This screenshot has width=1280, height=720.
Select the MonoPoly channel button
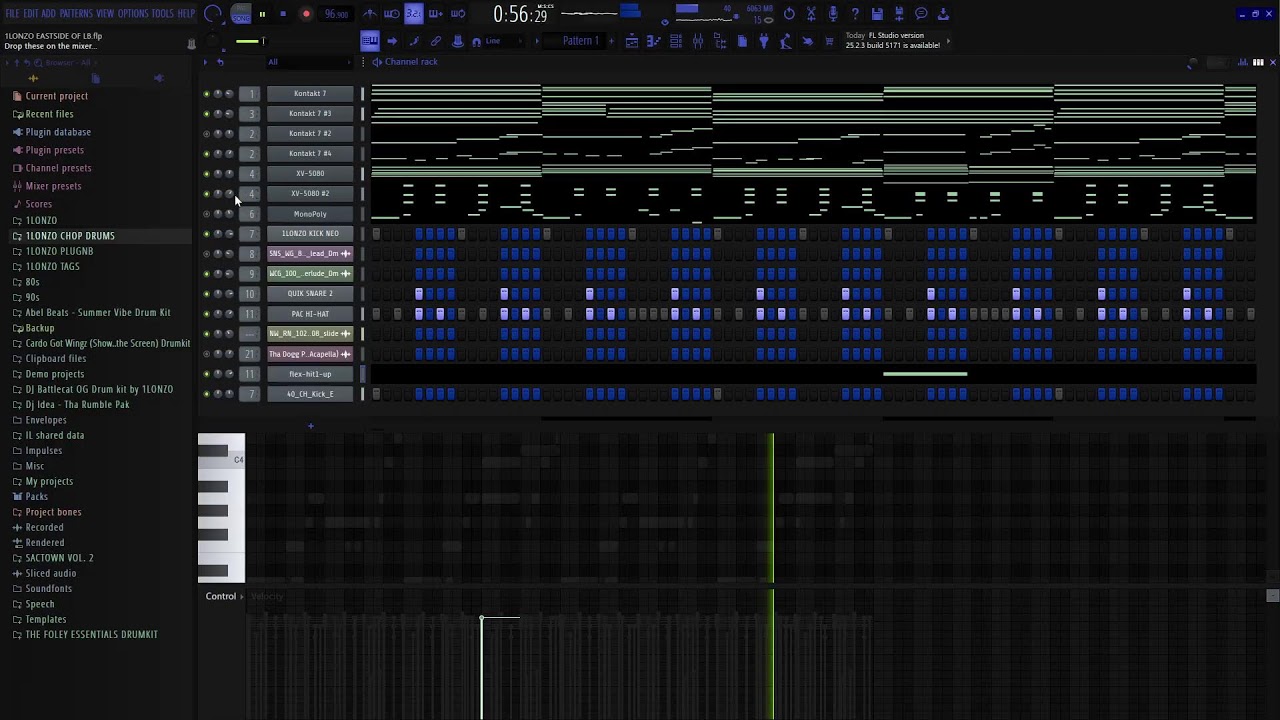tap(310, 214)
